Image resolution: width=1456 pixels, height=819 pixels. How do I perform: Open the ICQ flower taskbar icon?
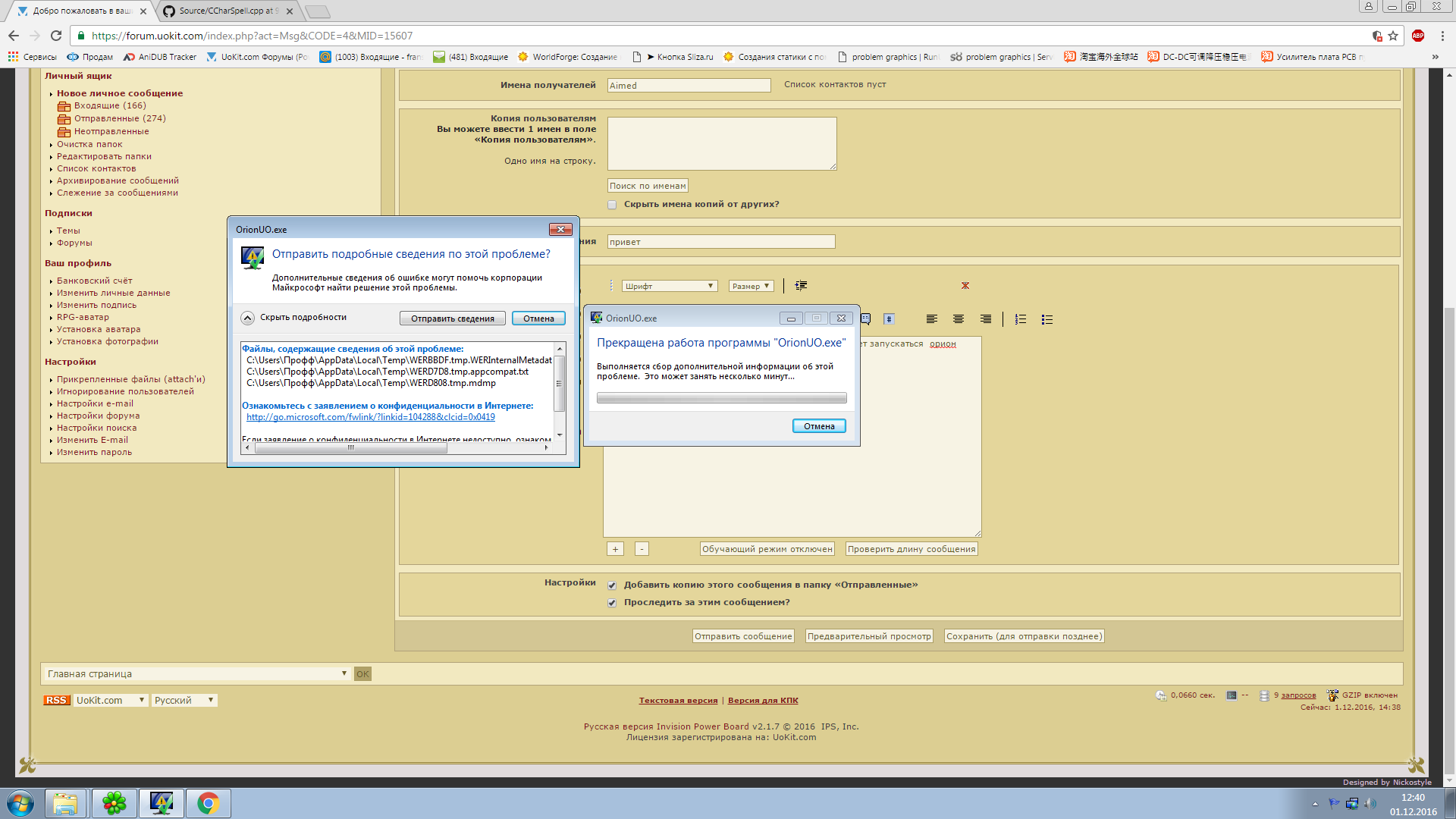(115, 803)
